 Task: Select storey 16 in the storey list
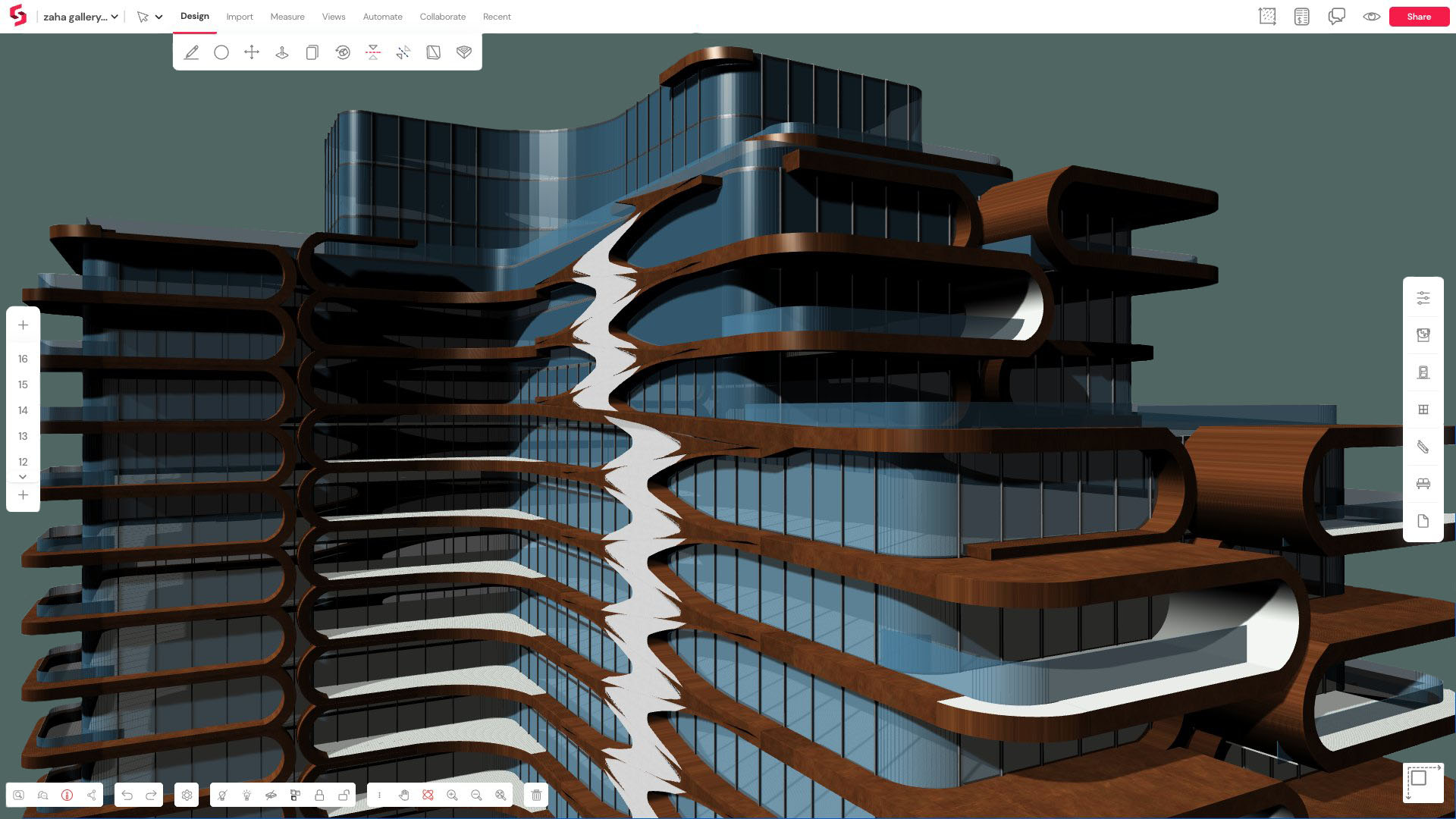tap(23, 359)
